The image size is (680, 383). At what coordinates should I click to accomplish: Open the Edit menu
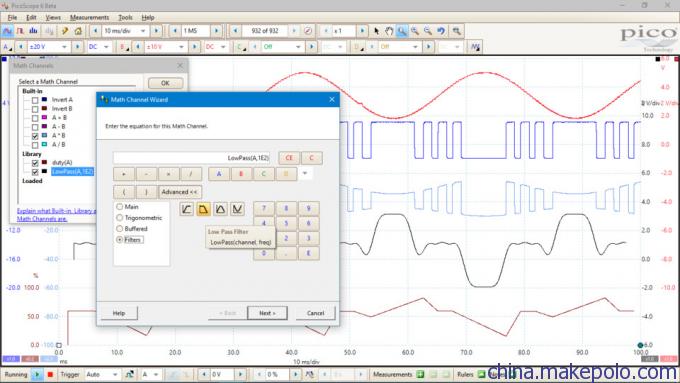tap(31, 17)
